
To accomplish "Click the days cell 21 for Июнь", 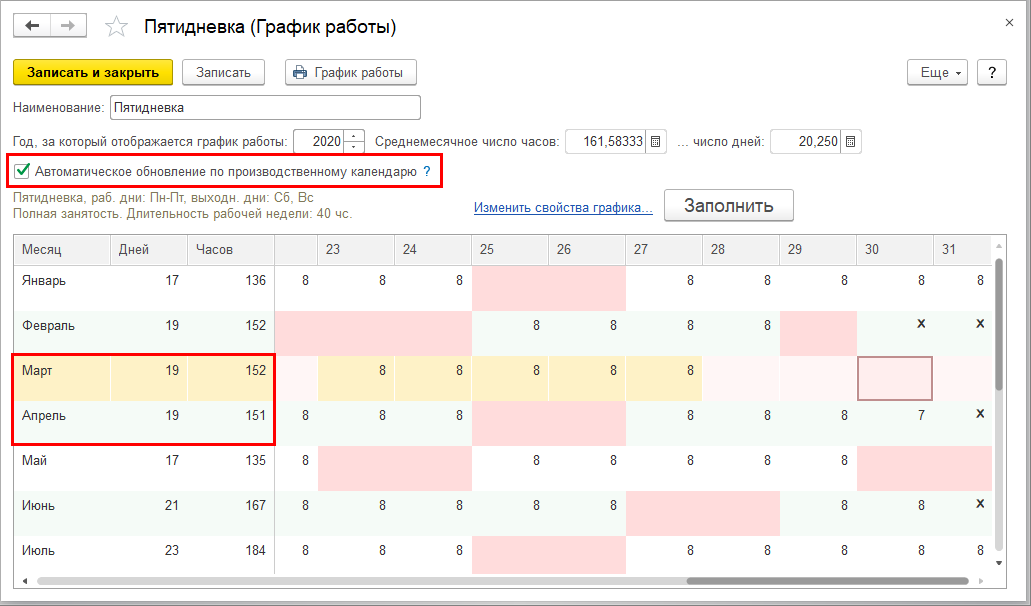I will pyautogui.click(x=149, y=513).
